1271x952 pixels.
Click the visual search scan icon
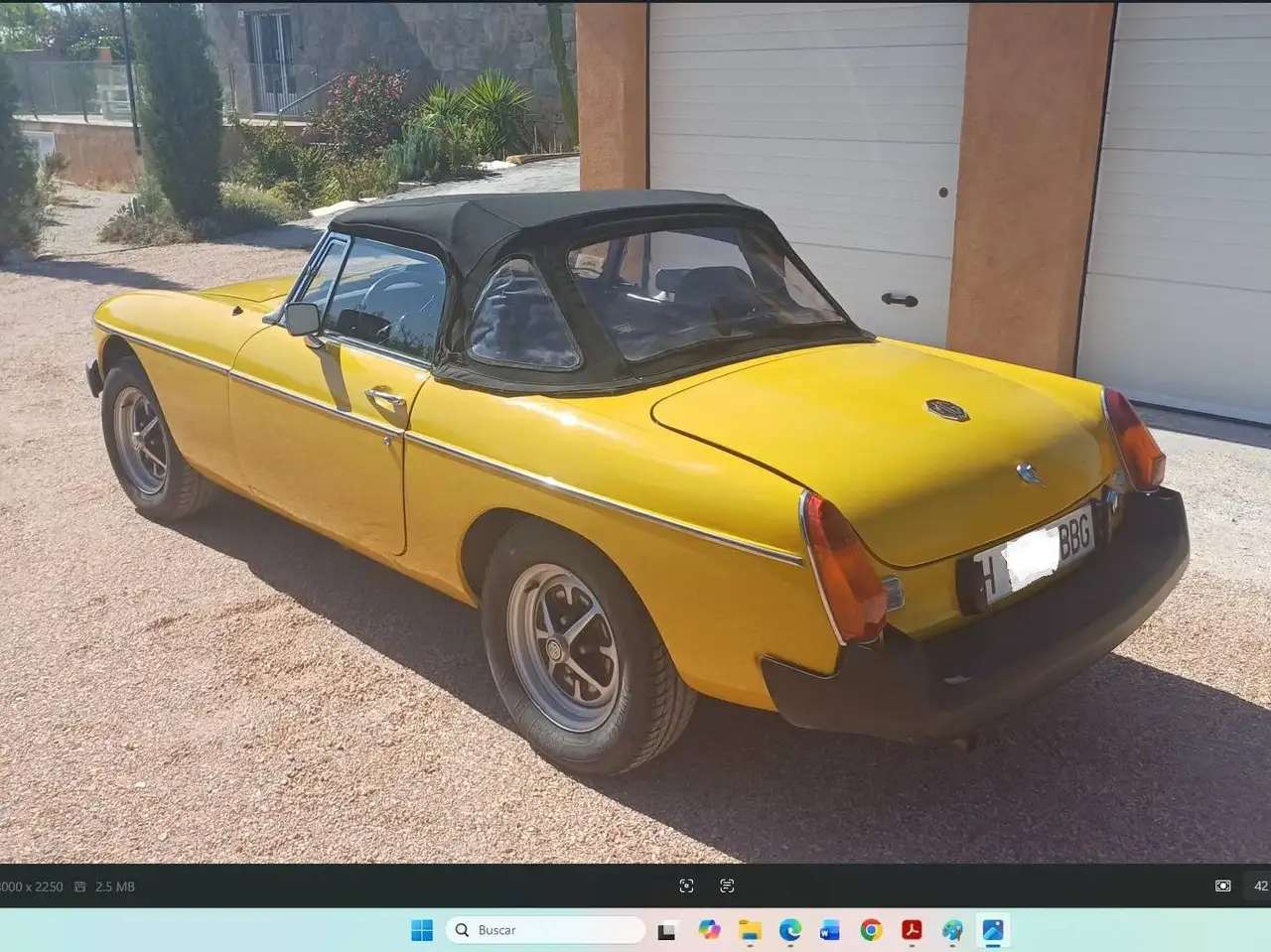coord(686,885)
